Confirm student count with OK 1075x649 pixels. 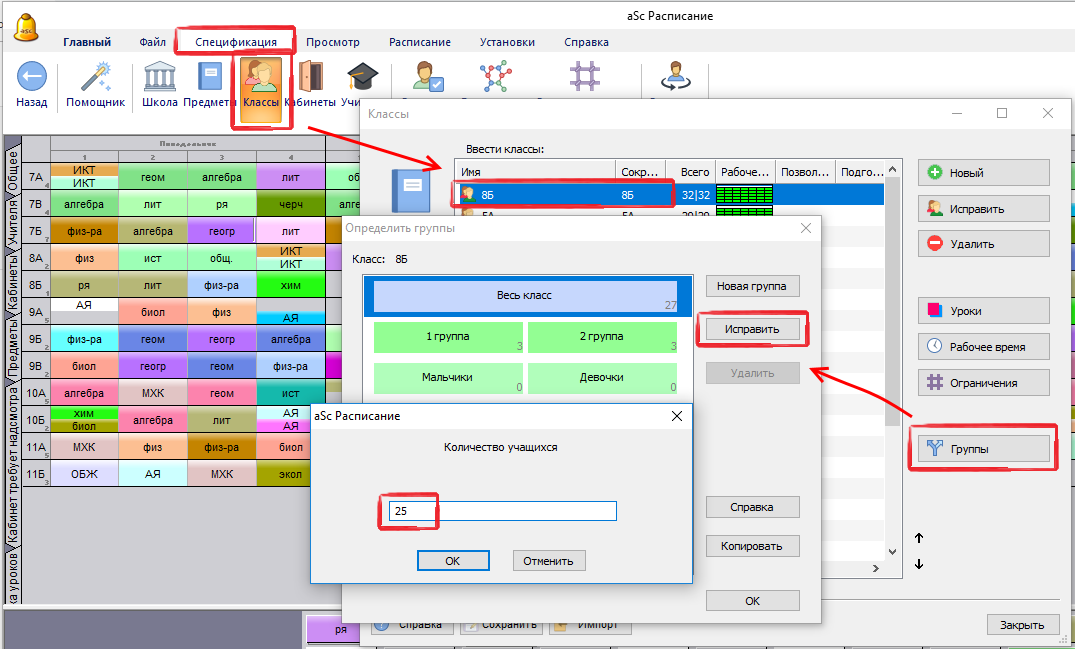452,561
